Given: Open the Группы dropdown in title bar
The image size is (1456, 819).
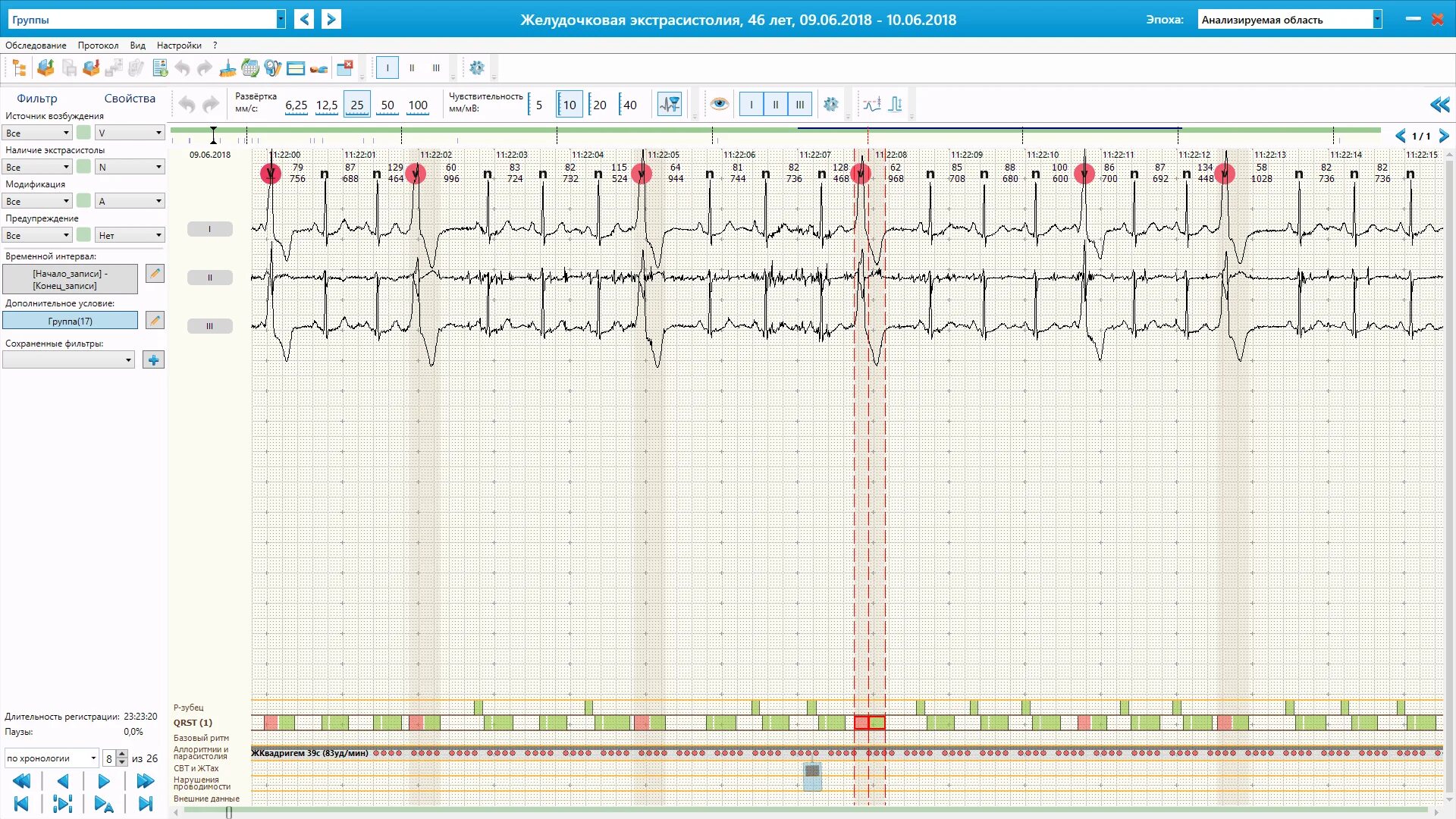Looking at the screenshot, I should (x=281, y=19).
